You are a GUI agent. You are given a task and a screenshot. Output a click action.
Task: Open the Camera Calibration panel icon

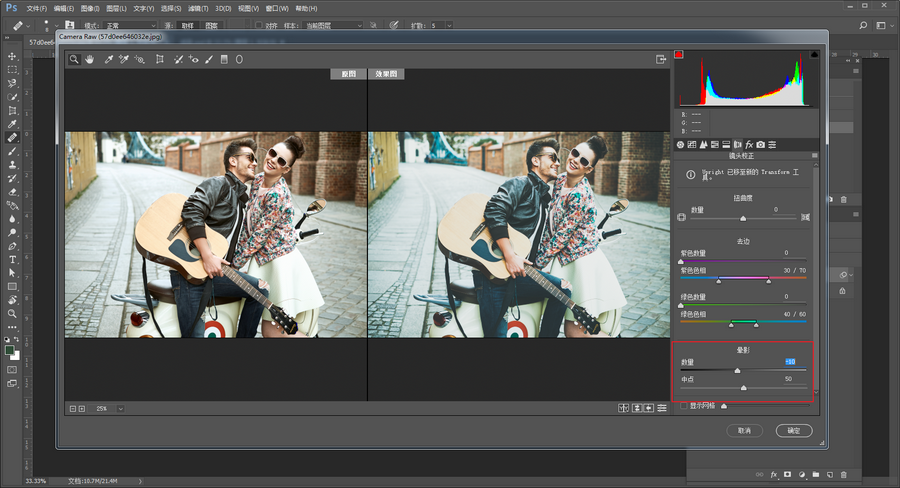point(761,145)
